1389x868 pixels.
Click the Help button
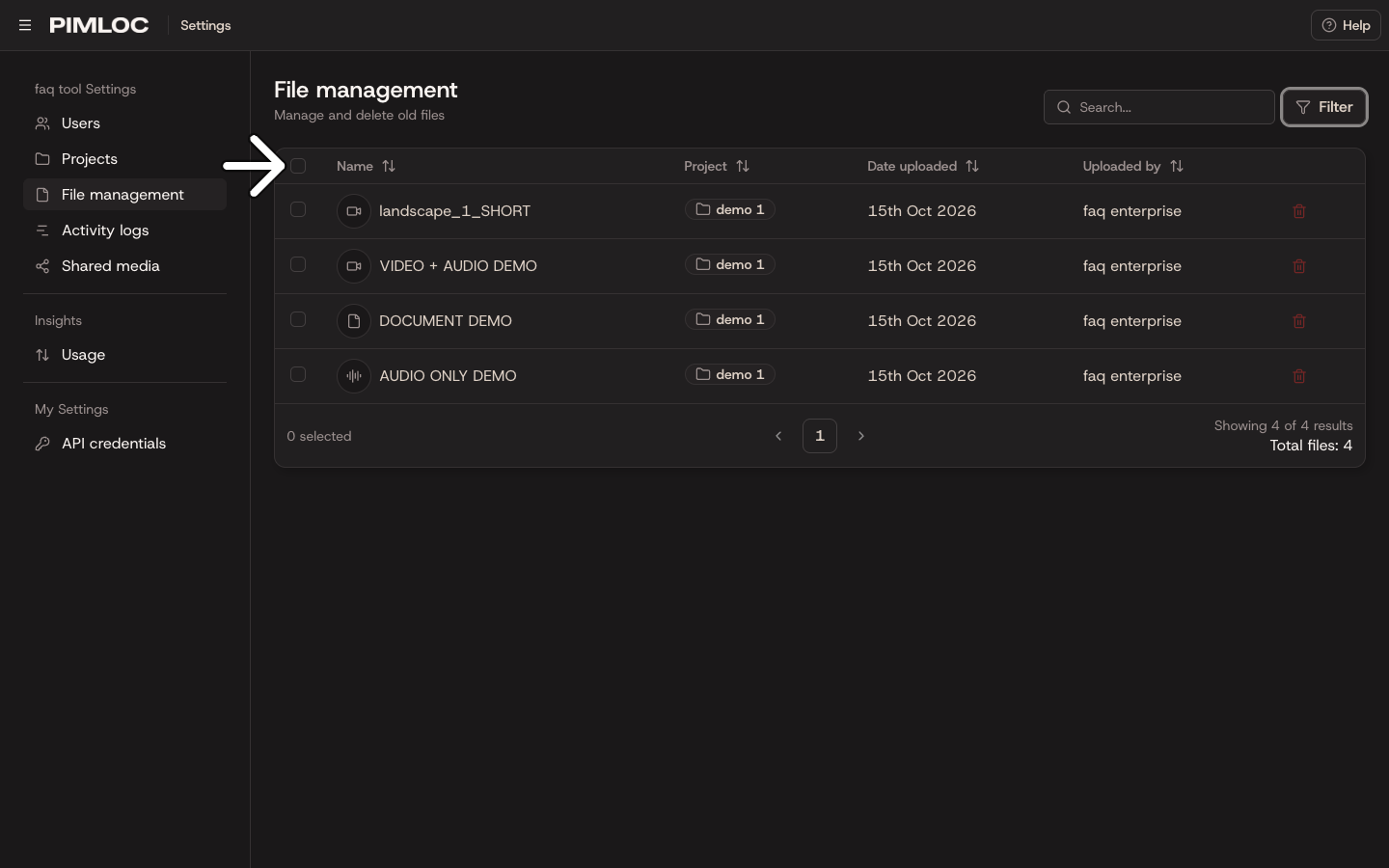[x=1346, y=25]
